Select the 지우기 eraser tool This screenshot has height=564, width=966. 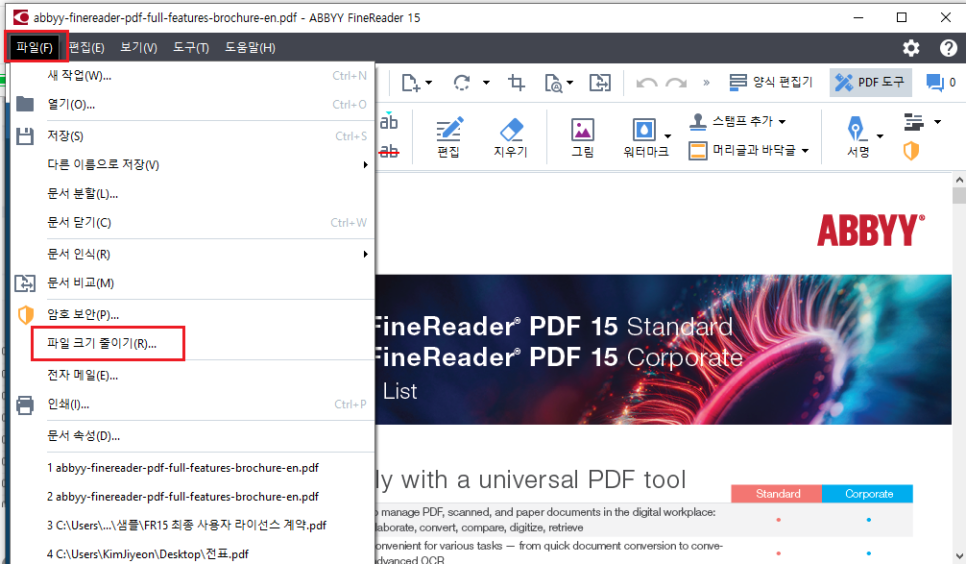511,137
